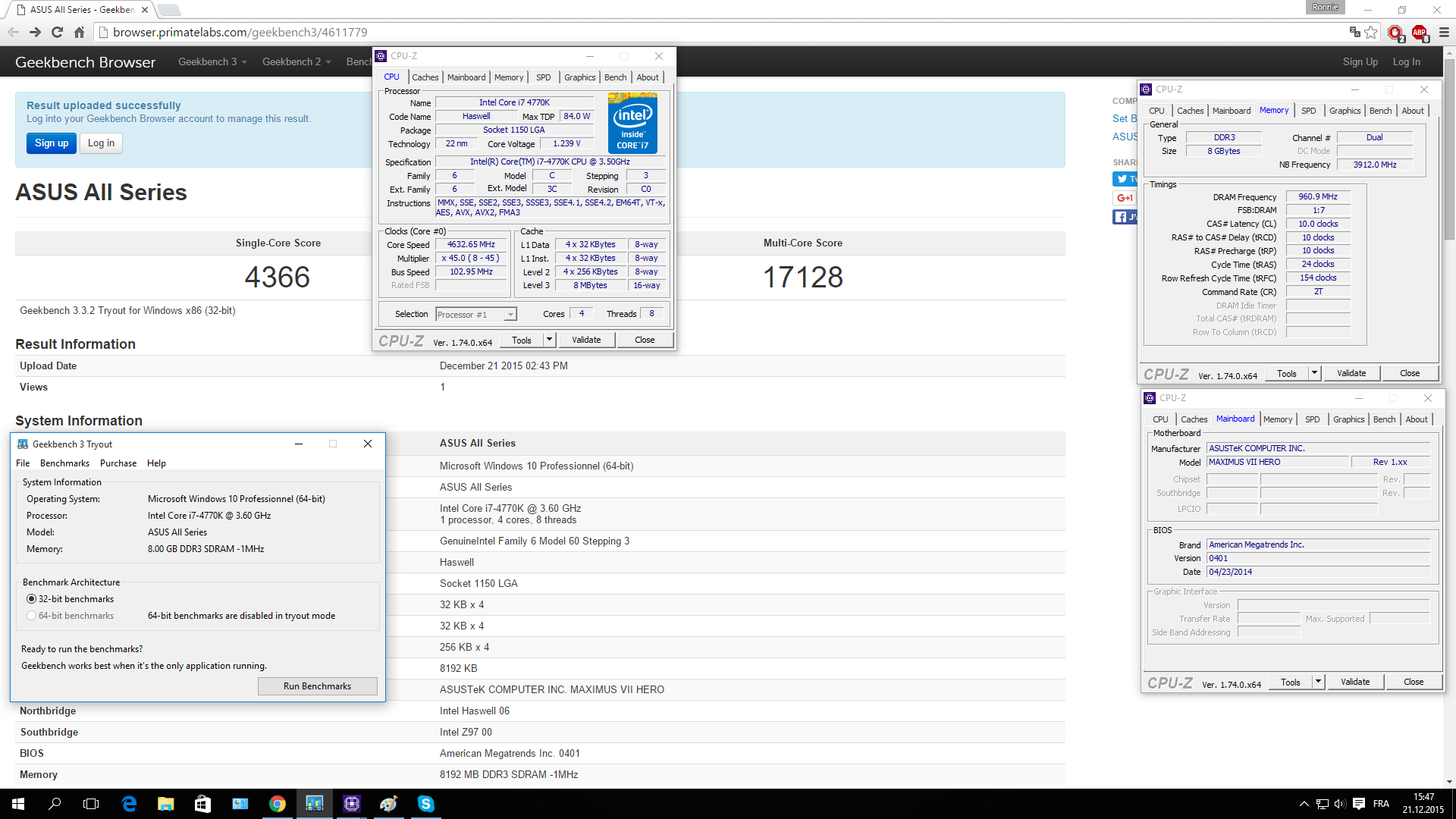The width and height of the screenshot is (1456, 819).
Task: Click CPU-Z icon in the Mainboard window title bar
Action: 1150,398
